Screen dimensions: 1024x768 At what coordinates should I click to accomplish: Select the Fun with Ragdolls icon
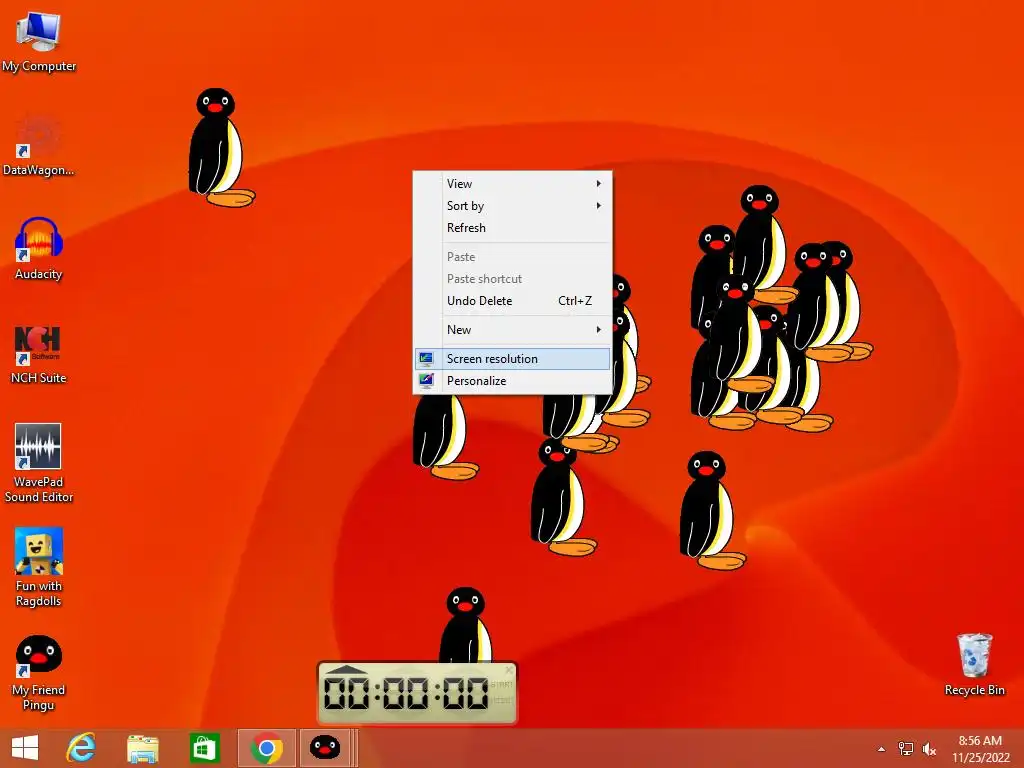coord(39,567)
